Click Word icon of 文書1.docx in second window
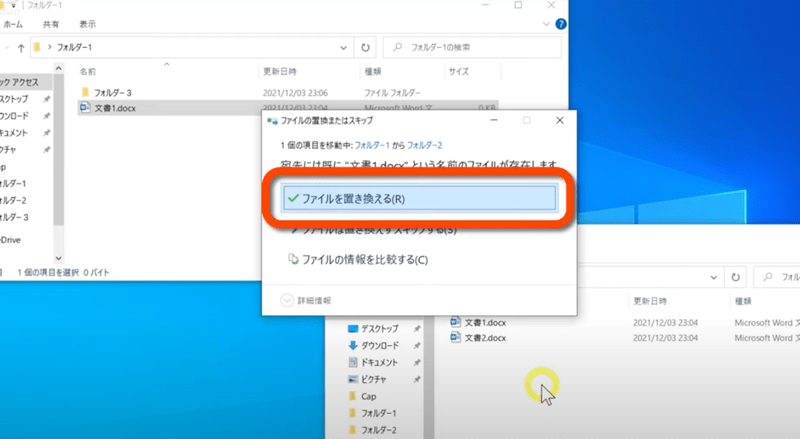The image size is (800, 439). pyautogui.click(x=456, y=322)
